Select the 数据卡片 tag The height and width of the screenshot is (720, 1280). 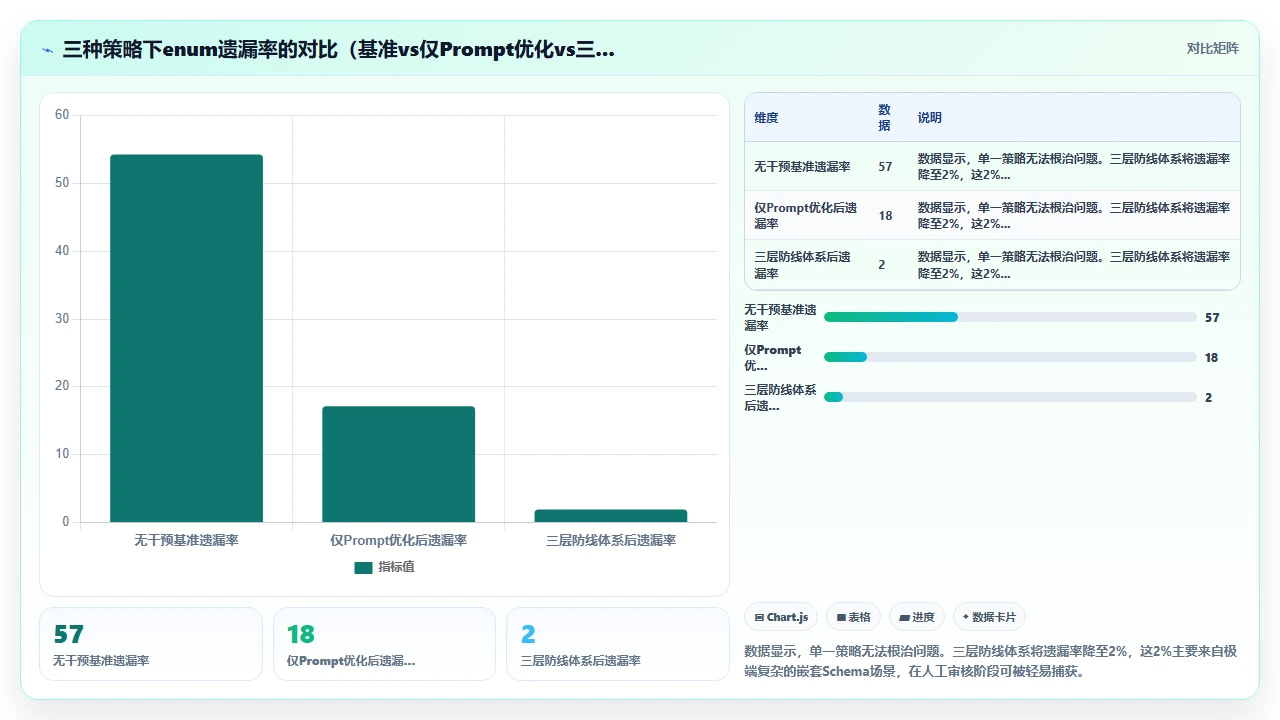989,617
